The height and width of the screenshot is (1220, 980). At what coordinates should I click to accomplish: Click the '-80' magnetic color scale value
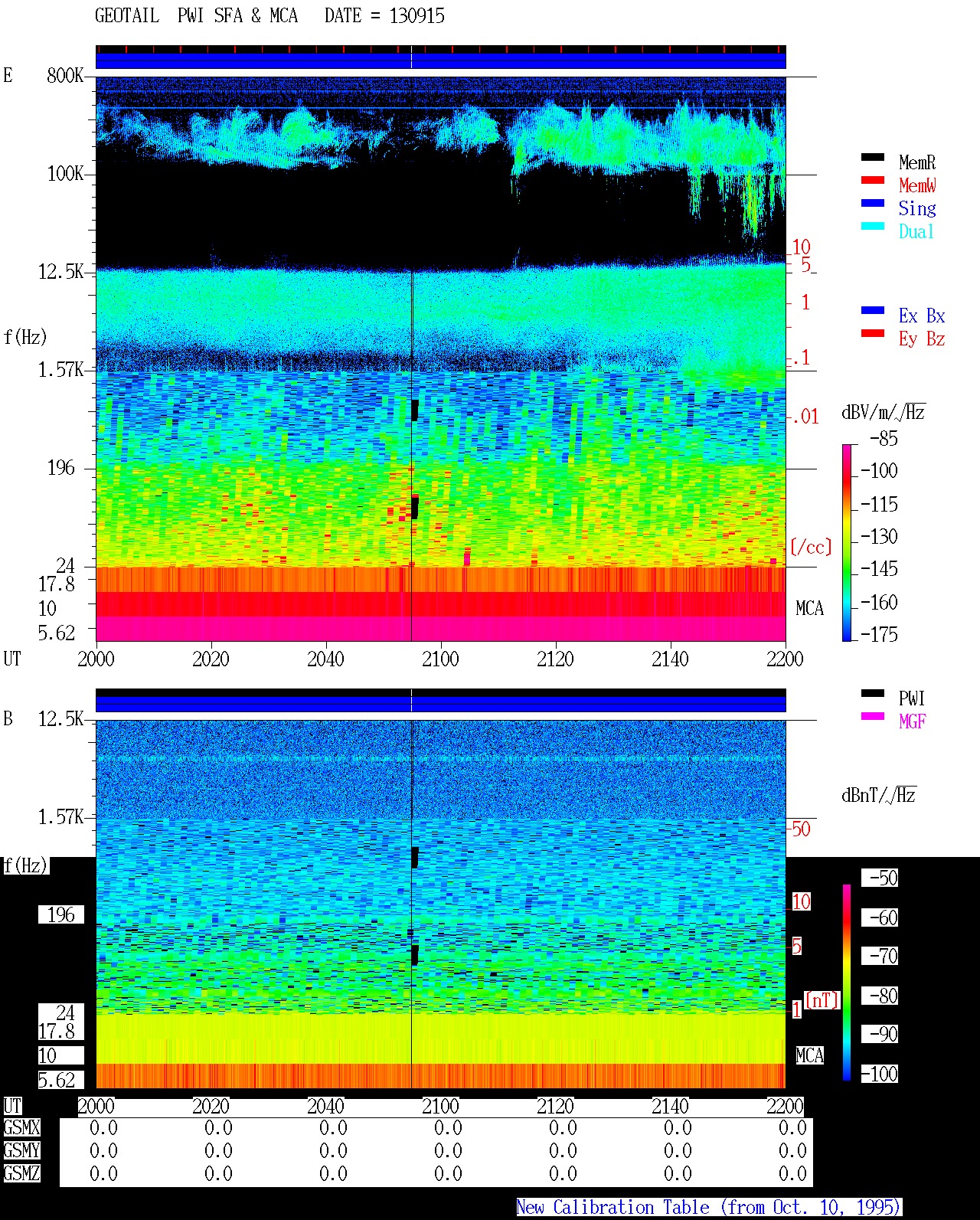tap(880, 996)
